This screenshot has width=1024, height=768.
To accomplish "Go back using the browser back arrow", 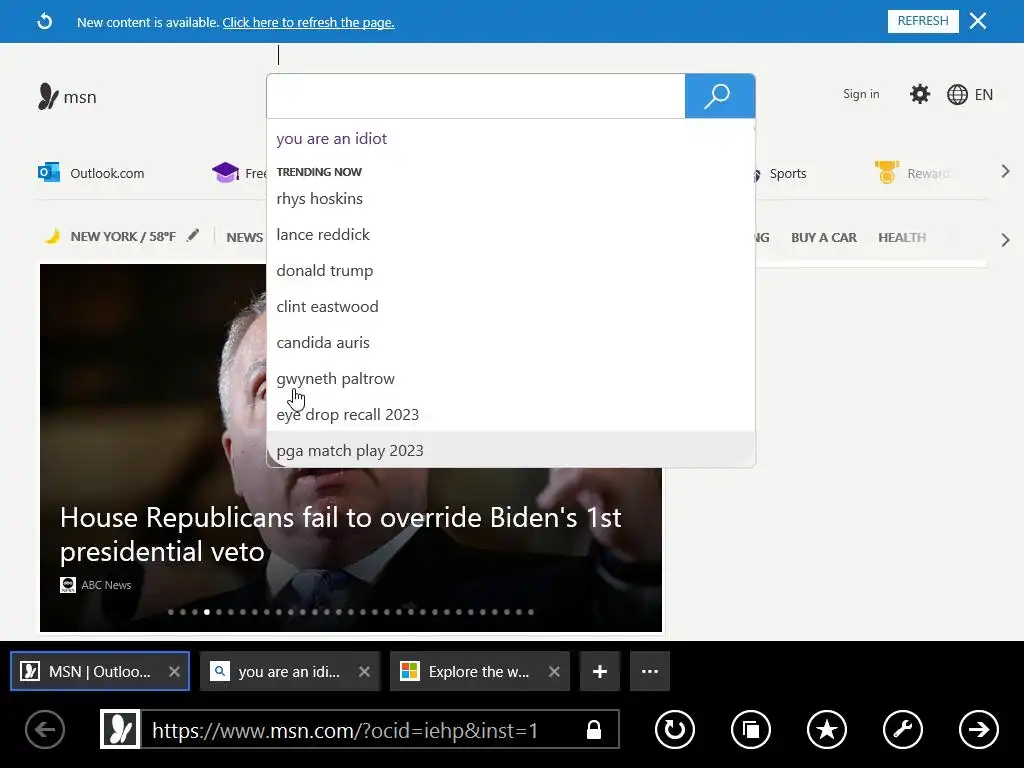I will click(45, 729).
